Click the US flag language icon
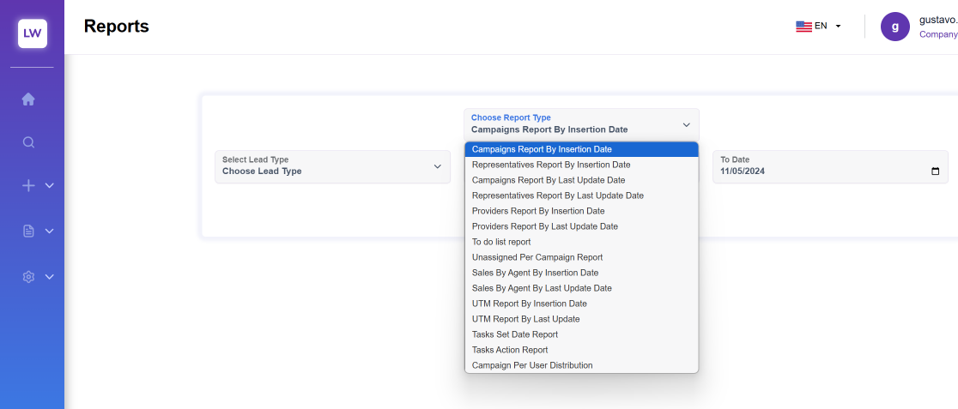Image resolution: width=958 pixels, height=409 pixels. tap(803, 27)
